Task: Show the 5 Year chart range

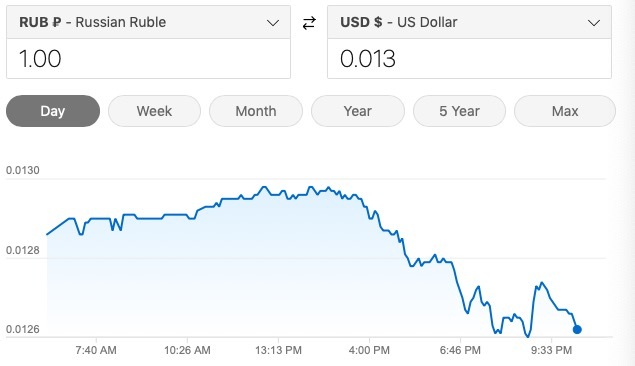Action: (459, 111)
